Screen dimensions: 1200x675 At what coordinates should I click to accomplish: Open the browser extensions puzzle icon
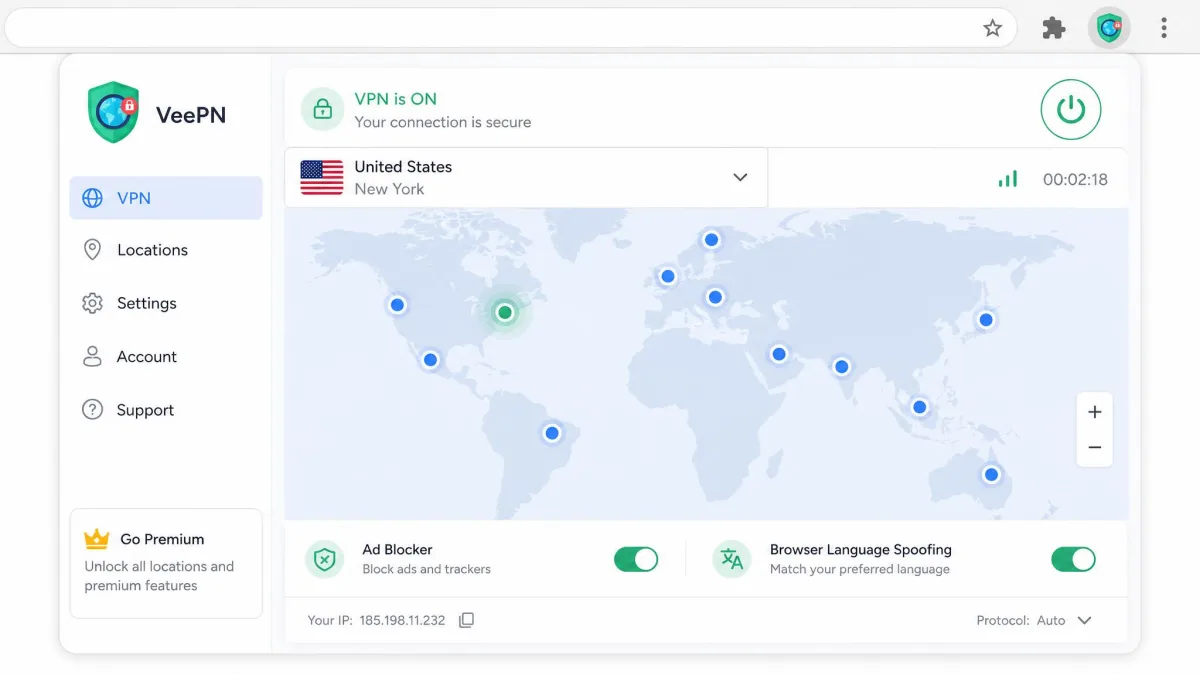pos(1054,28)
